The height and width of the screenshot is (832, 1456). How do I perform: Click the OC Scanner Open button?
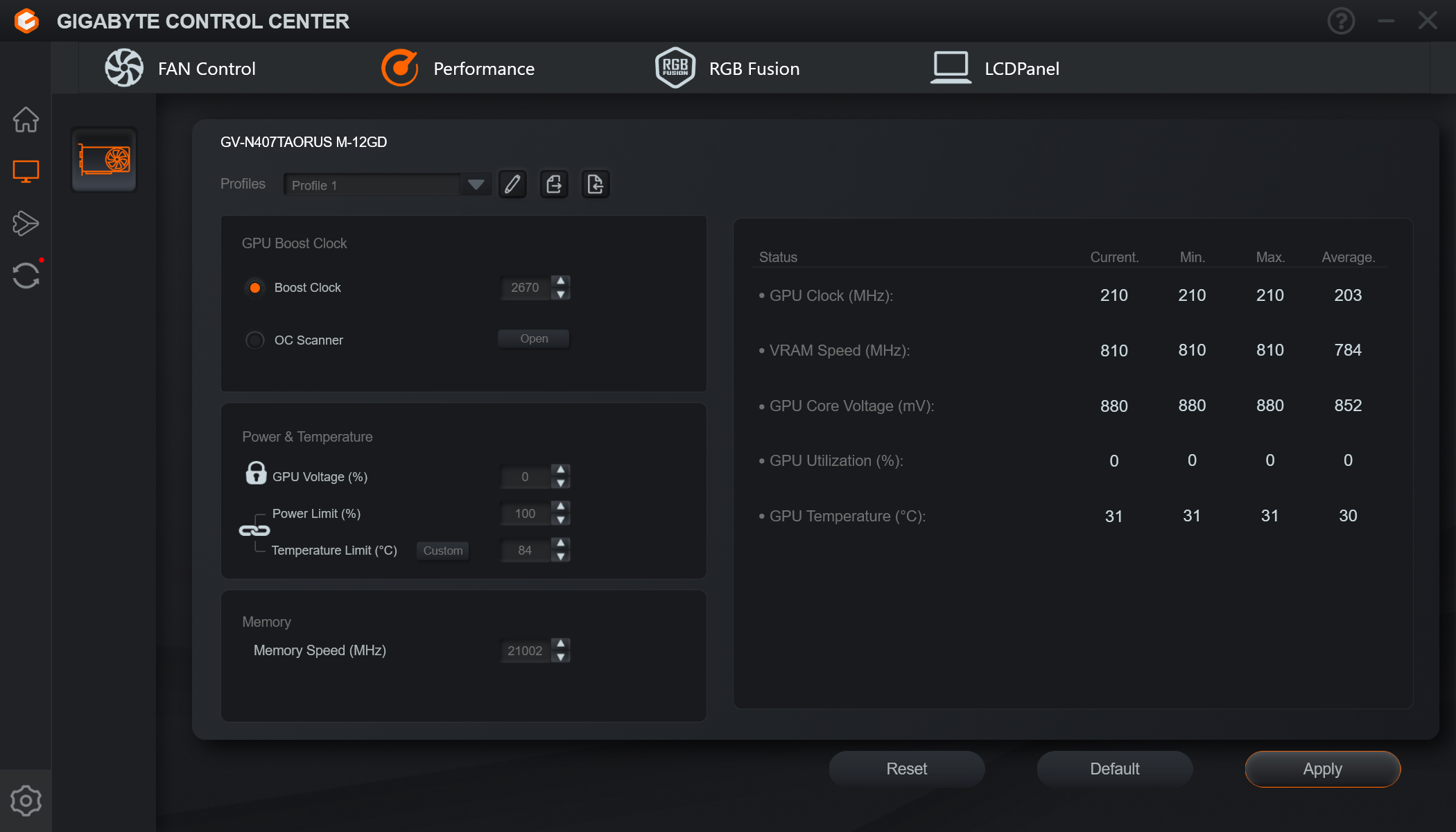pos(533,338)
